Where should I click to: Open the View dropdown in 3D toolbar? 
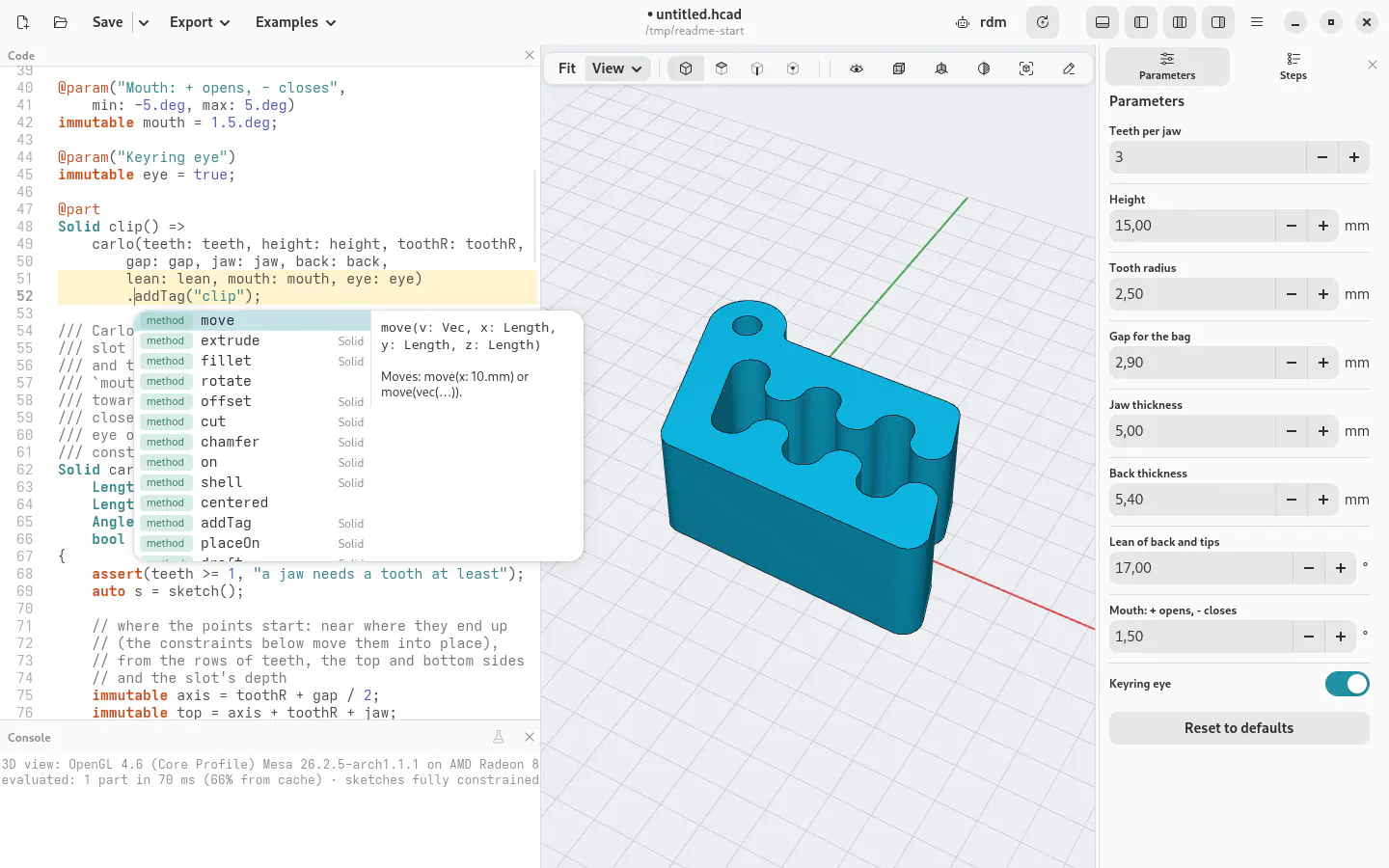point(617,68)
